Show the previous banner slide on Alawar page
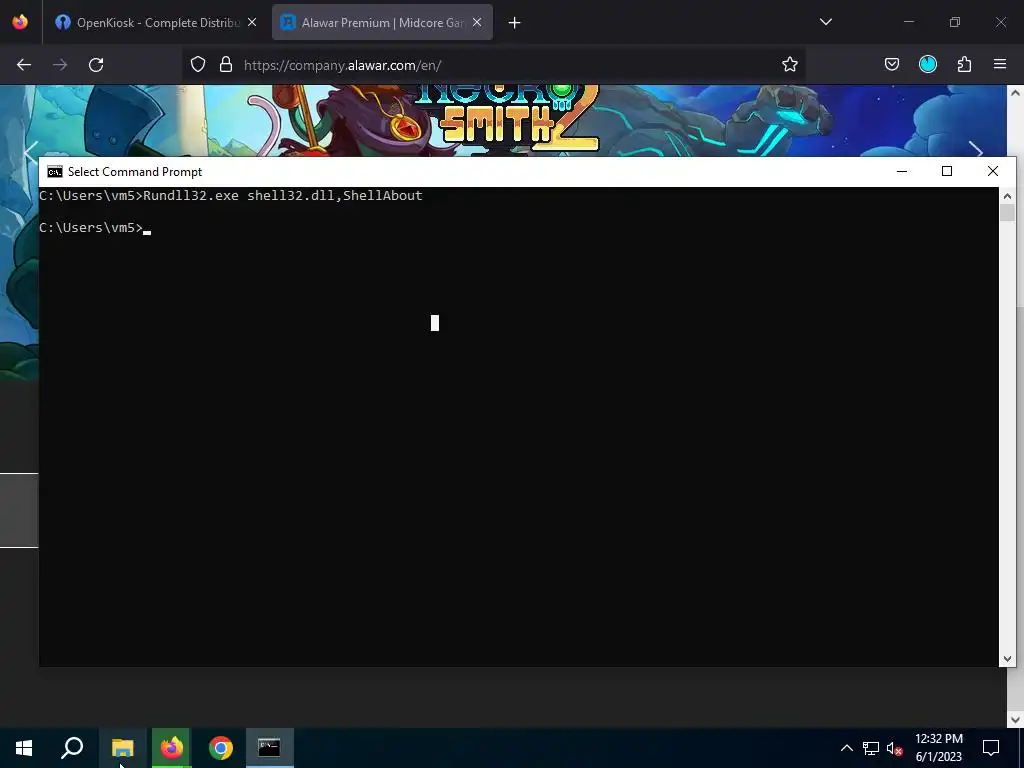1024x768 pixels. pyautogui.click(x=31, y=152)
